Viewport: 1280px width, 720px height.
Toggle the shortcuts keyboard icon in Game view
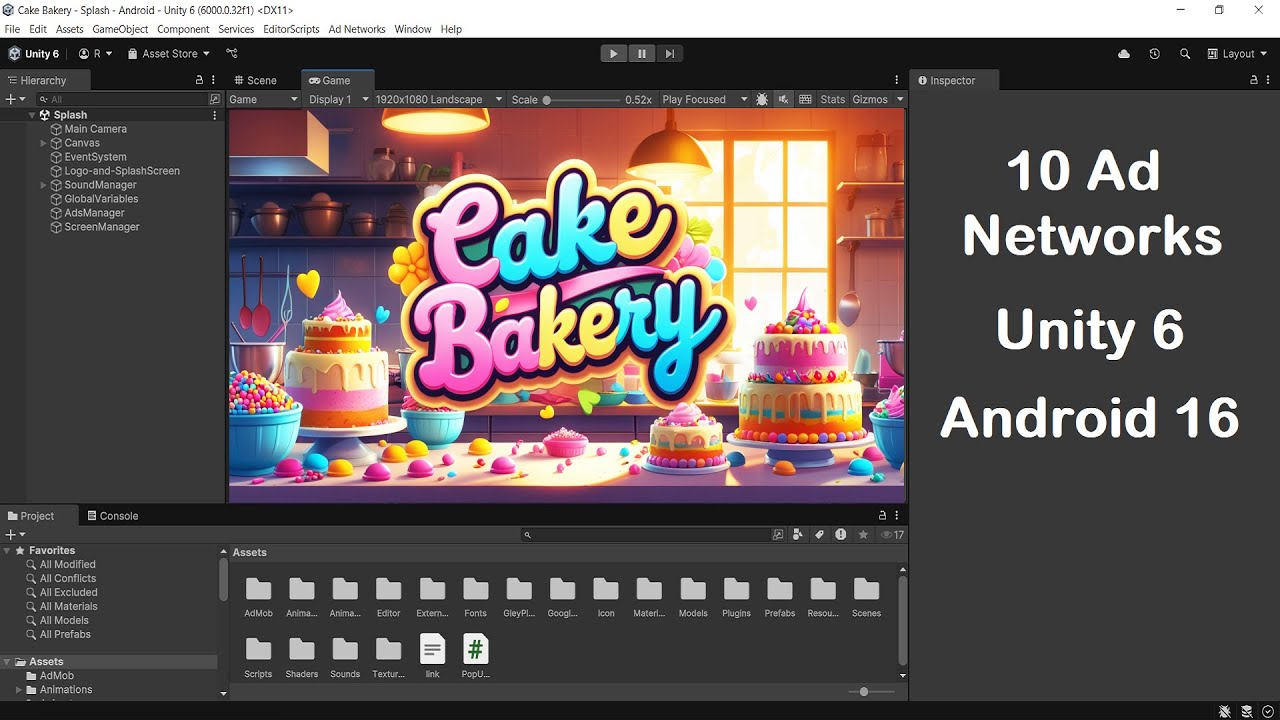(805, 99)
